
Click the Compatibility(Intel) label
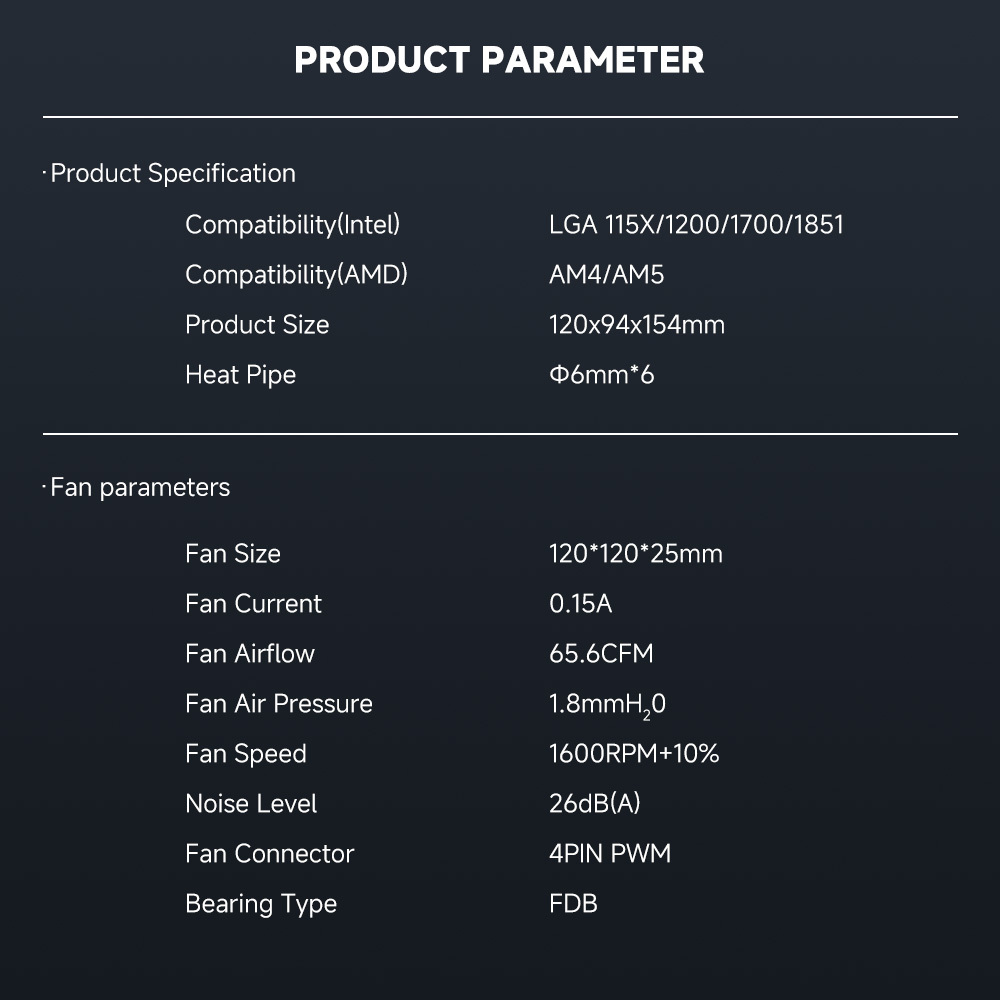(292, 224)
